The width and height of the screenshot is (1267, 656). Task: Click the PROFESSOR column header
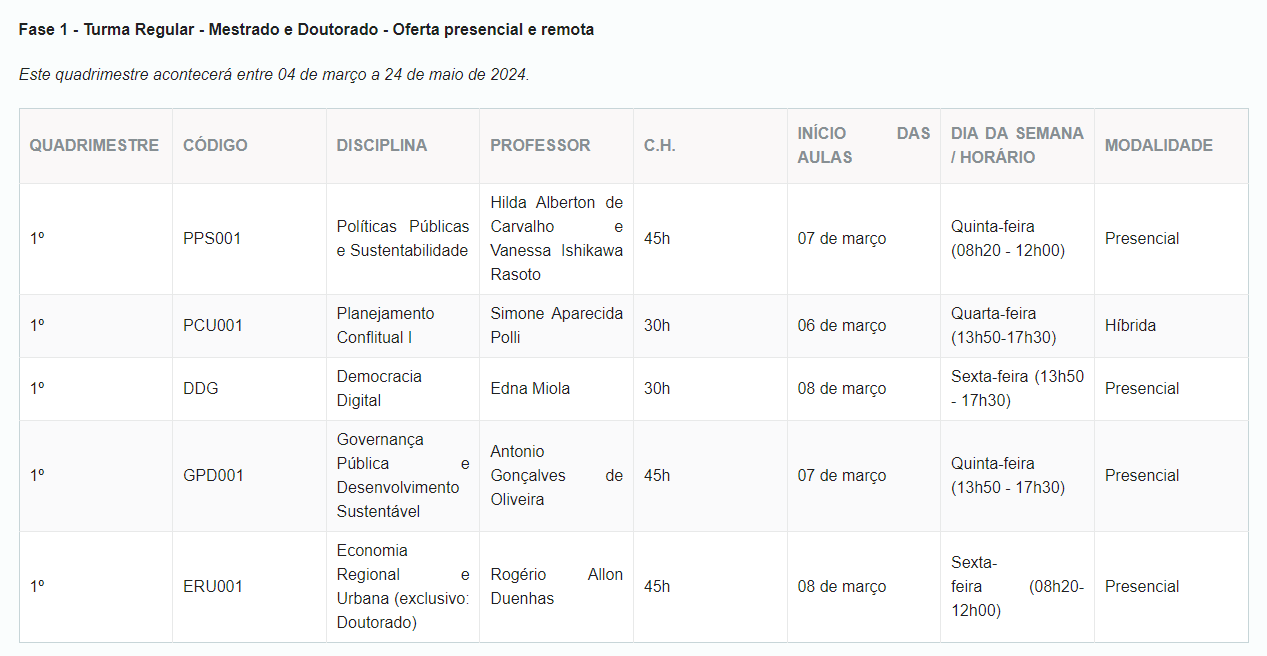(540, 145)
